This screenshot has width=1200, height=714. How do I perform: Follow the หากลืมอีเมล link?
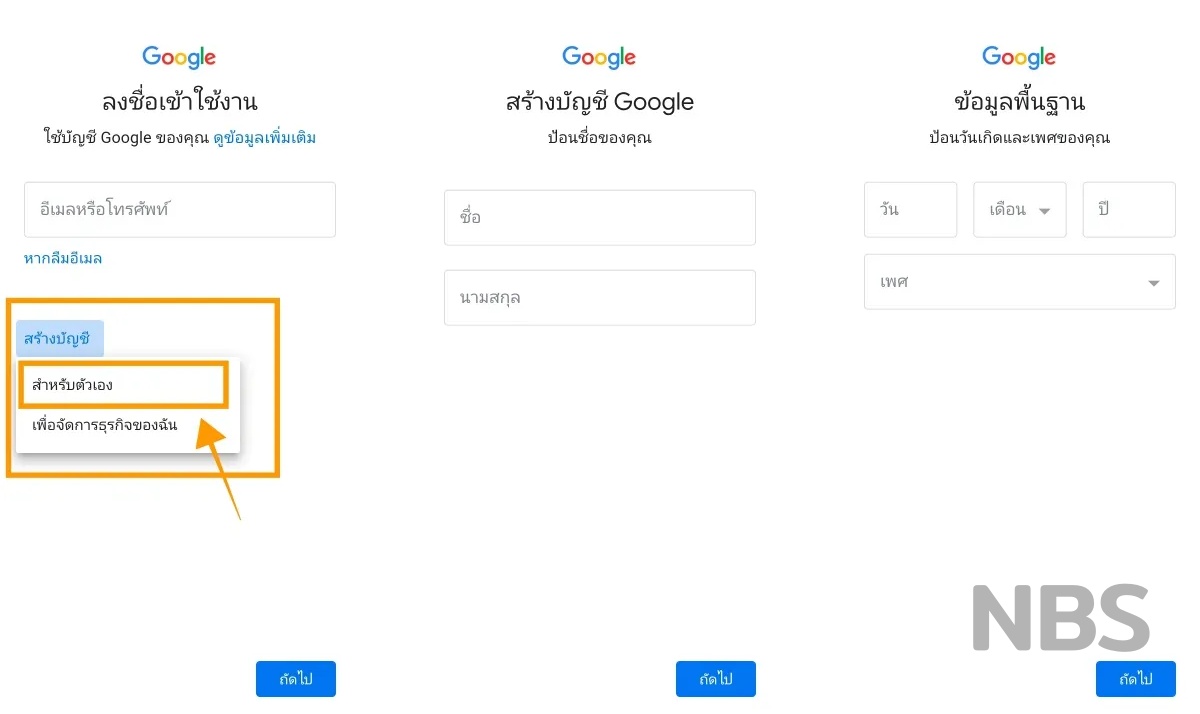pos(63,258)
